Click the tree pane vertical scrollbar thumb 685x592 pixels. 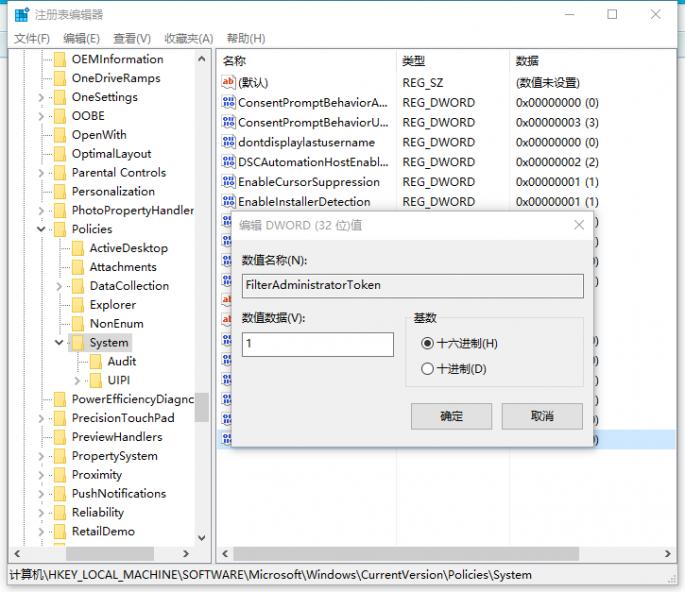[201, 407]
